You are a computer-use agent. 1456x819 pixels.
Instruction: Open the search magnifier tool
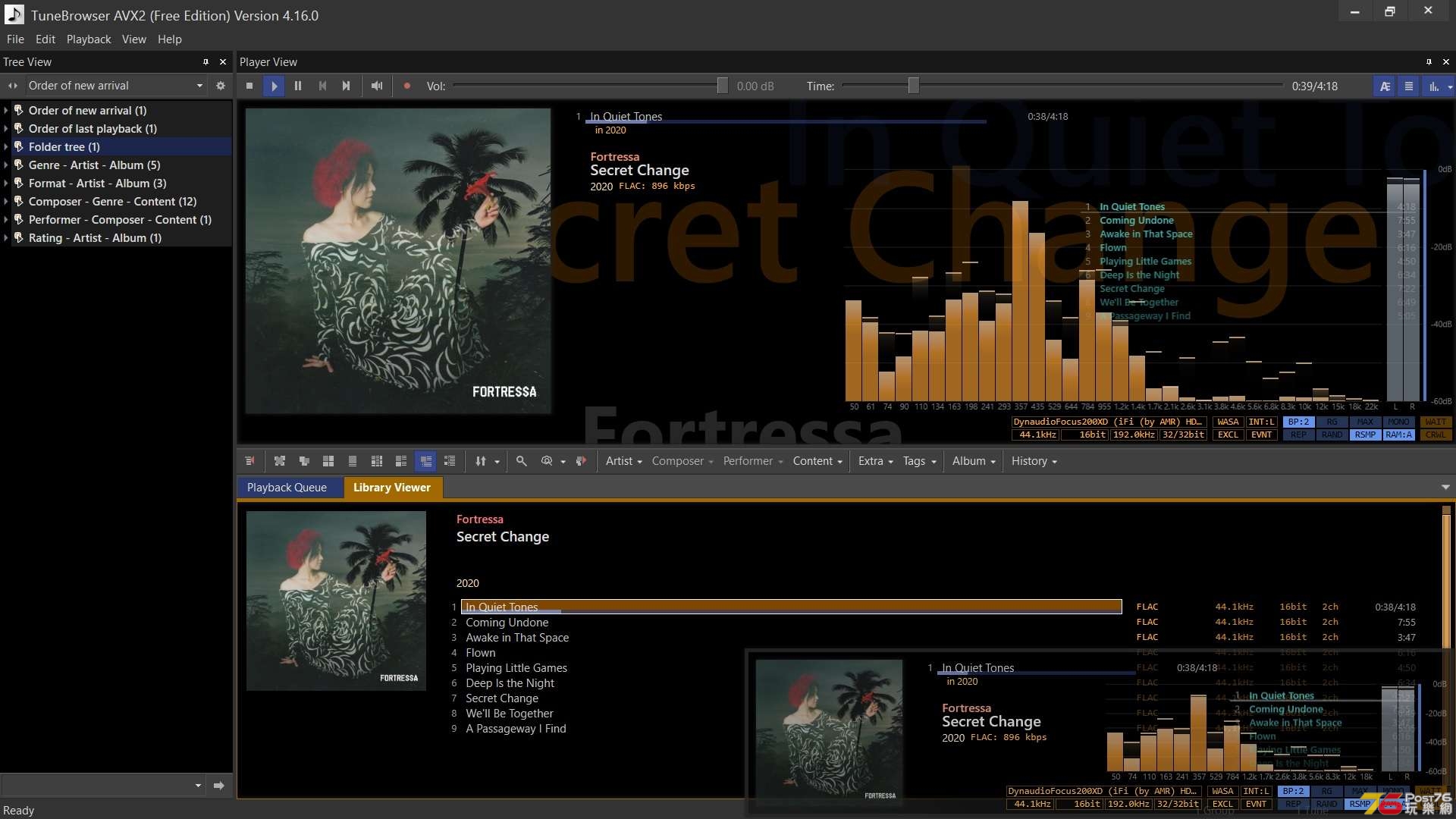pos(522,461)
